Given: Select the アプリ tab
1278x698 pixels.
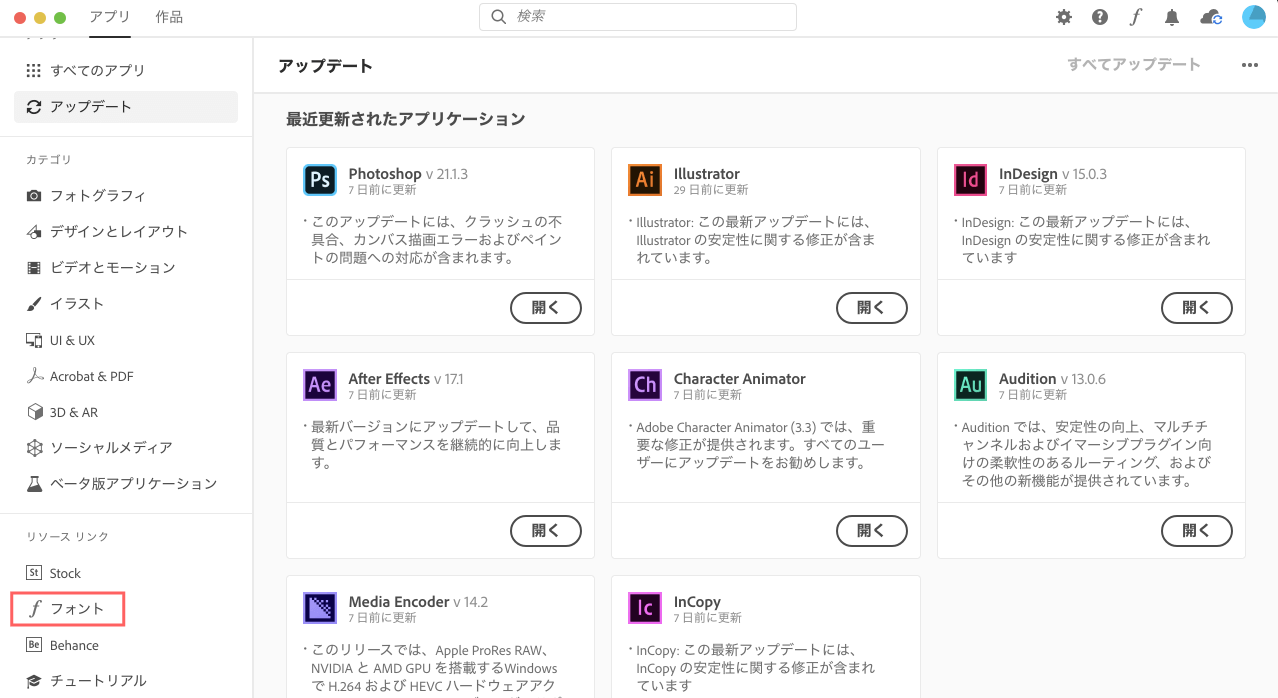Looking at the screenshot, I should point(110,17).
